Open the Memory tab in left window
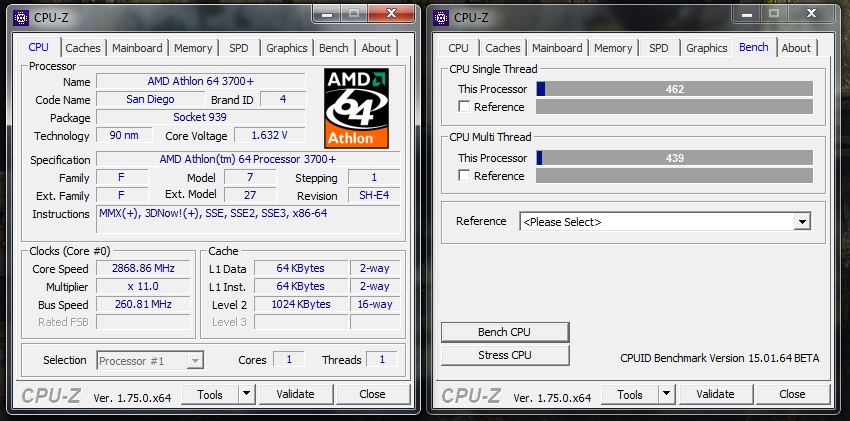The height and width of the screenshot is (421, 850). click(193, 48)
